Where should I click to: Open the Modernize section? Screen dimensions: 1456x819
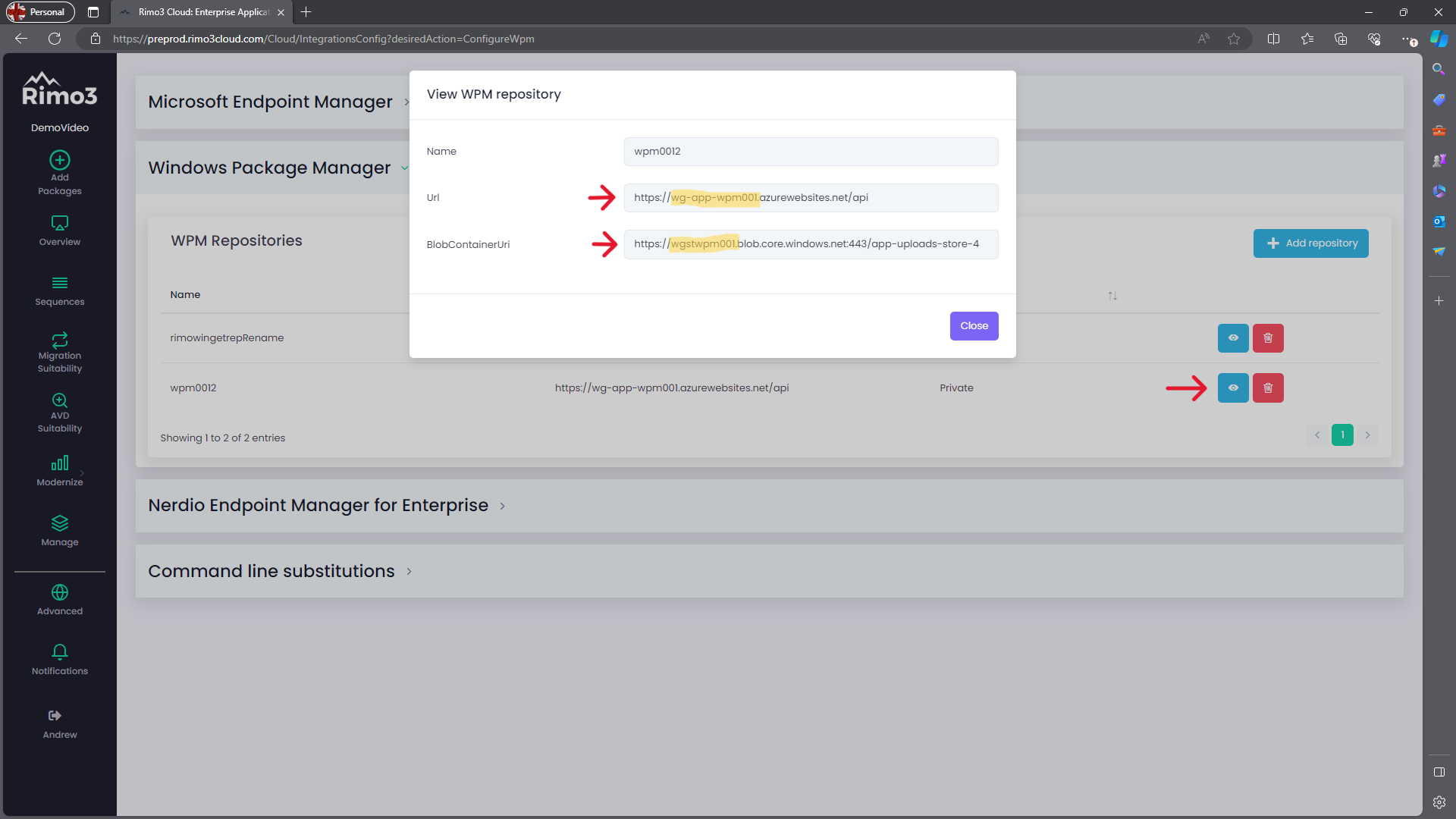[60, 471]
